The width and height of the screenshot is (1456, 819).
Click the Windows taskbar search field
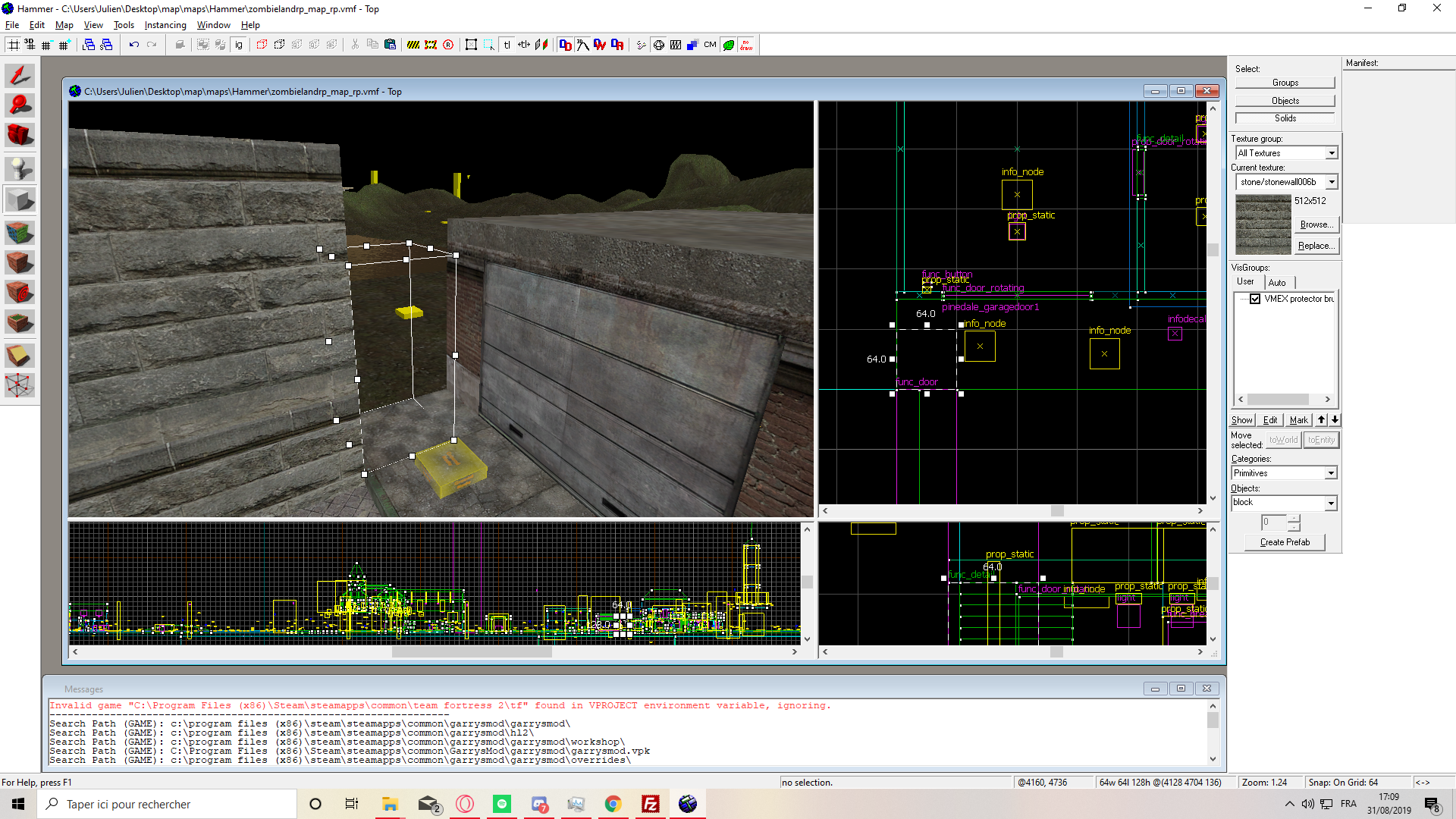(x=167, y=804)
